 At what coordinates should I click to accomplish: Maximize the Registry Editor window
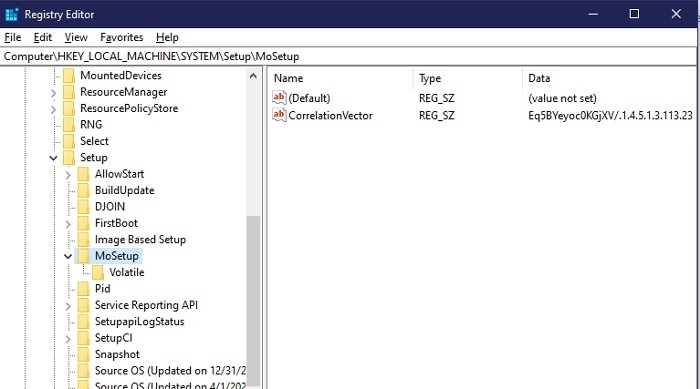pos(634,14)
